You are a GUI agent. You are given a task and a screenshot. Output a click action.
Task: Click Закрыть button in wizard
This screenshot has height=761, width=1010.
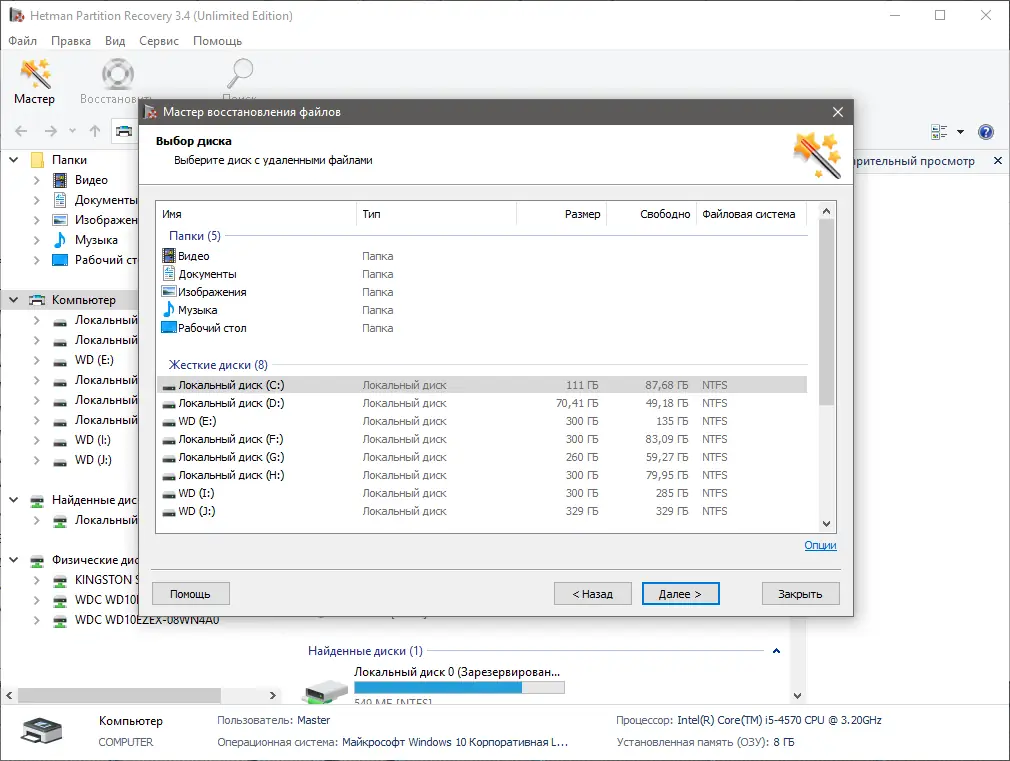(x=800, y=593)
